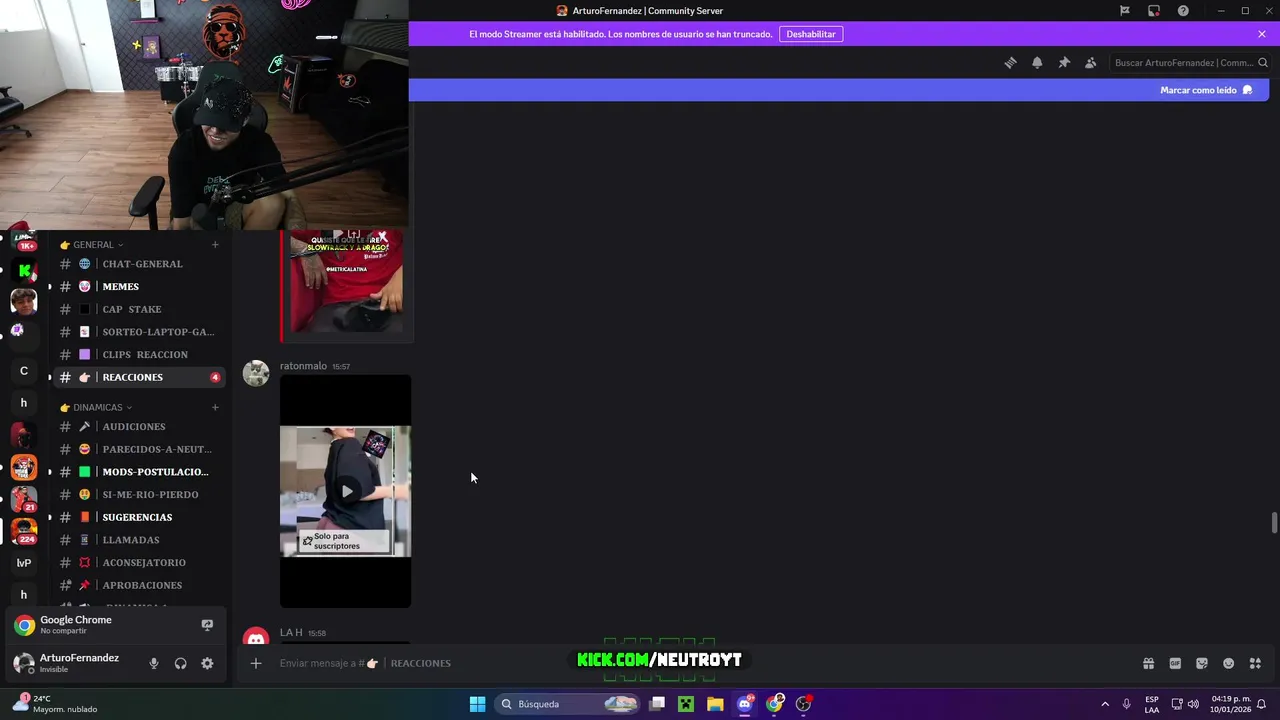Show hidden system tray icons
The image size is (1280, 720).
tap(1105, 704)
